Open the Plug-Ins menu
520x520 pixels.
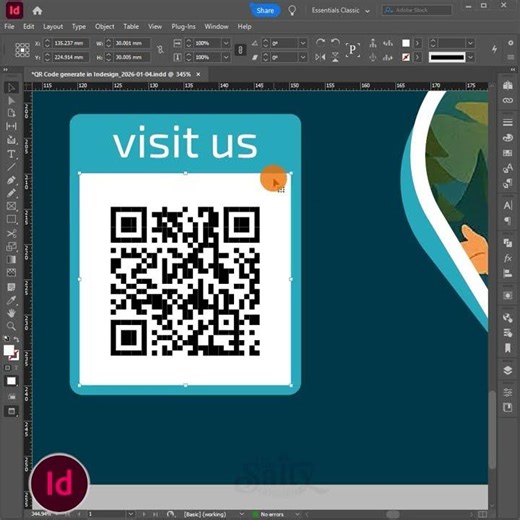click(183, 27)
